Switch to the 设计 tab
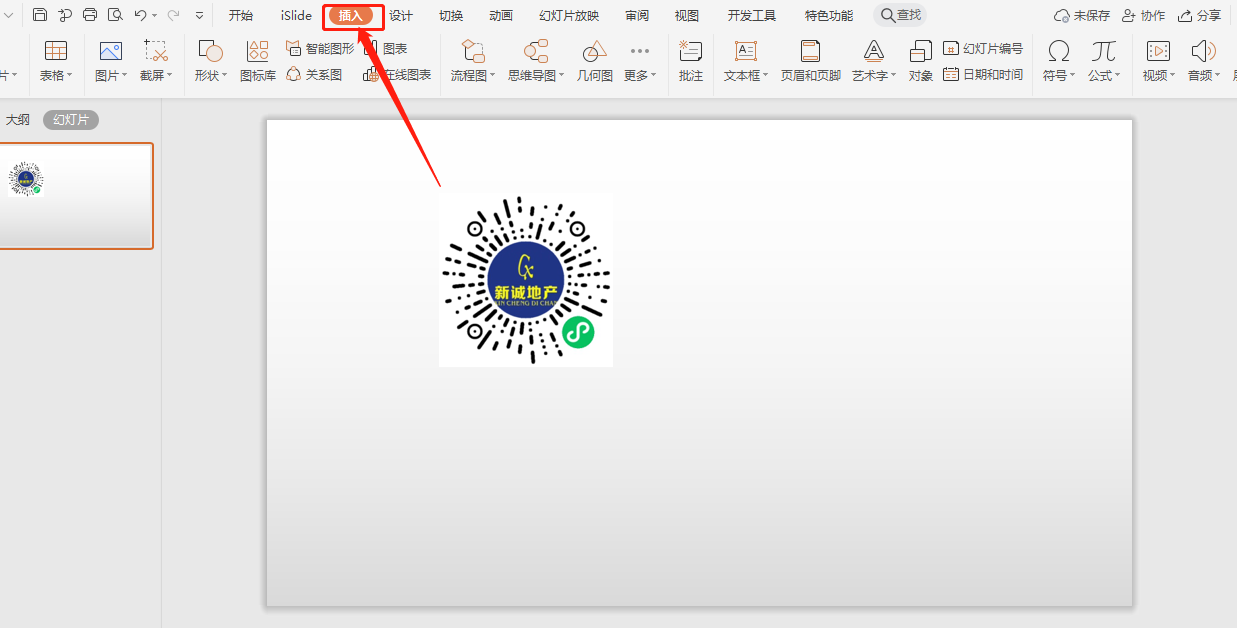This screenshot has width=1237, height=628. coord(401,16)
